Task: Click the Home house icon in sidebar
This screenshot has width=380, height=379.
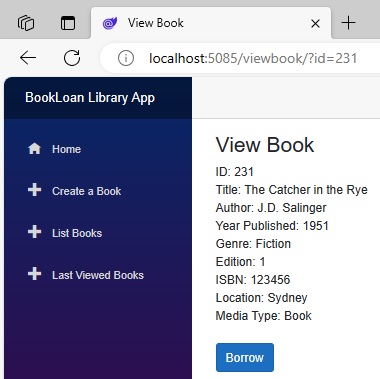Action: [x=34, y=149]
